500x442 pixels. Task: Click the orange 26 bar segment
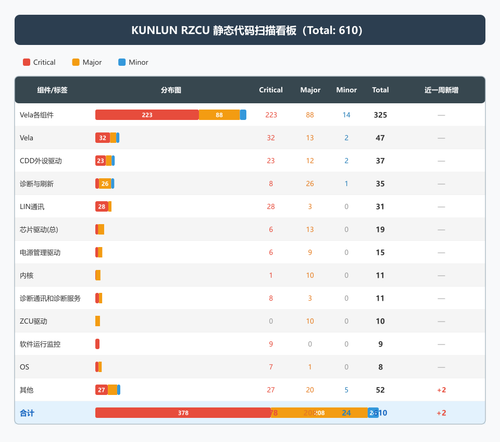pyautogui.click(x=105, y=184)
